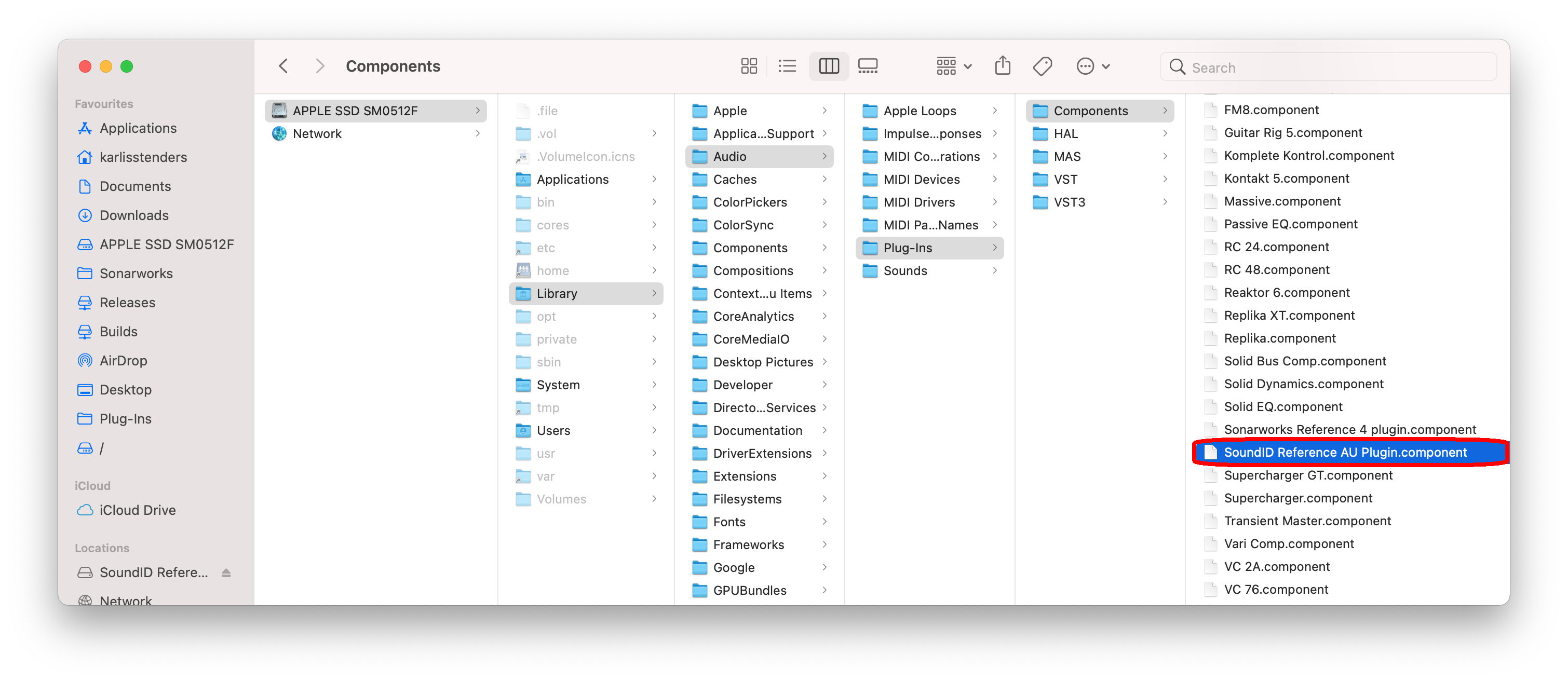Open Applications in the sidebar
This screenshot has height=682, width=1568.
pos(138,128)
